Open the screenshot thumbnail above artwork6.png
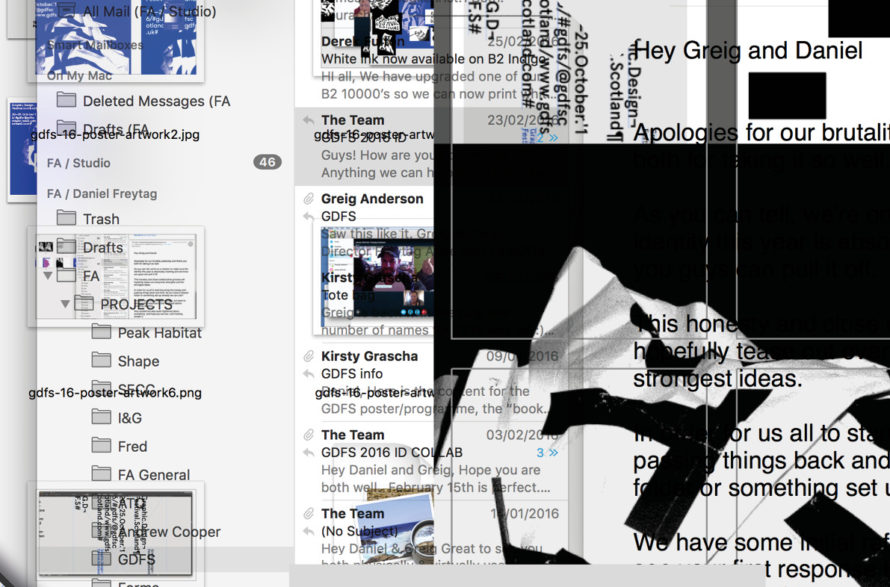 pos(116,276)
